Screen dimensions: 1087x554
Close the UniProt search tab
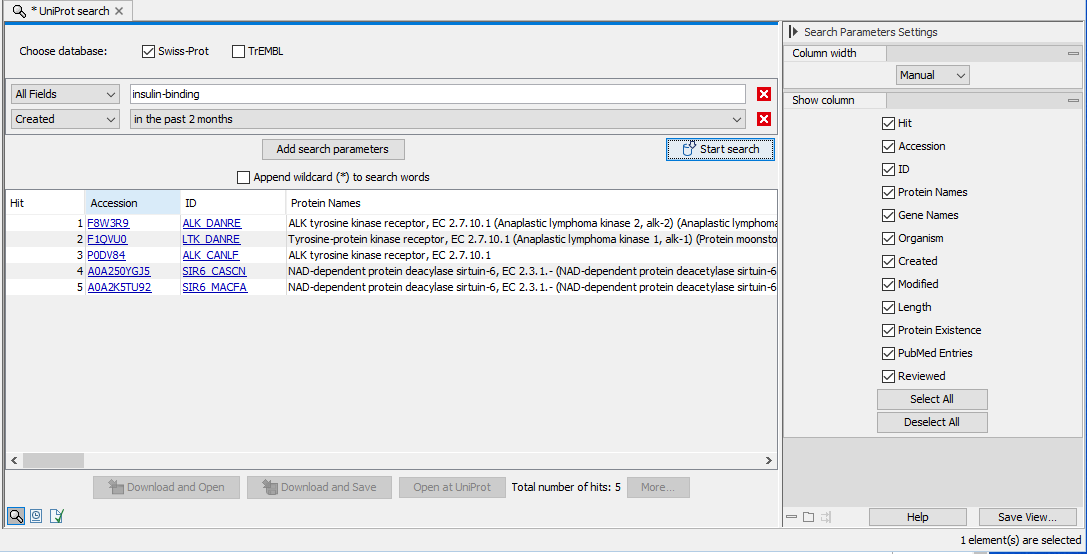click(x=119, y=11)
